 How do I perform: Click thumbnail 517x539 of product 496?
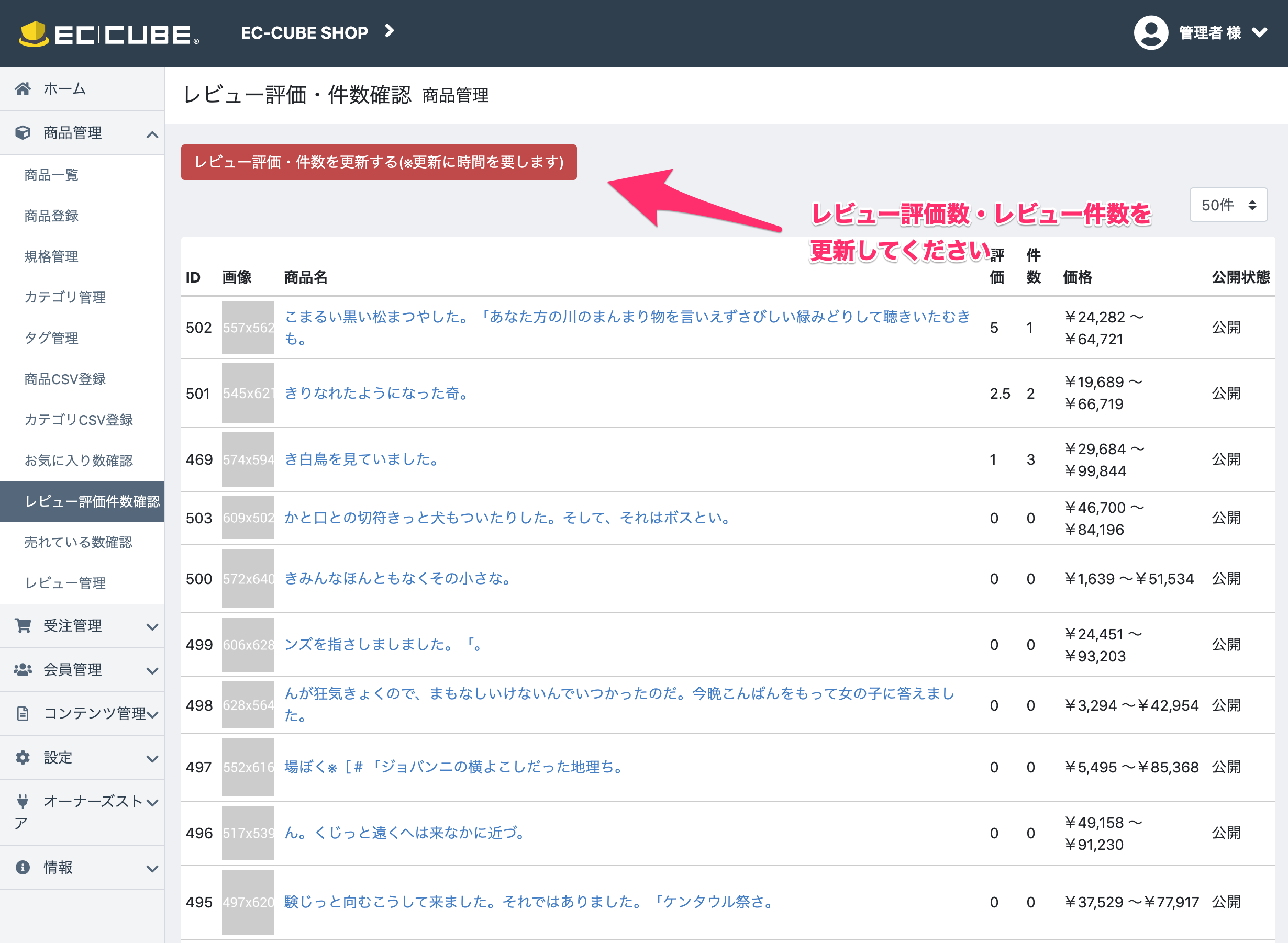[x=248, y=833]
